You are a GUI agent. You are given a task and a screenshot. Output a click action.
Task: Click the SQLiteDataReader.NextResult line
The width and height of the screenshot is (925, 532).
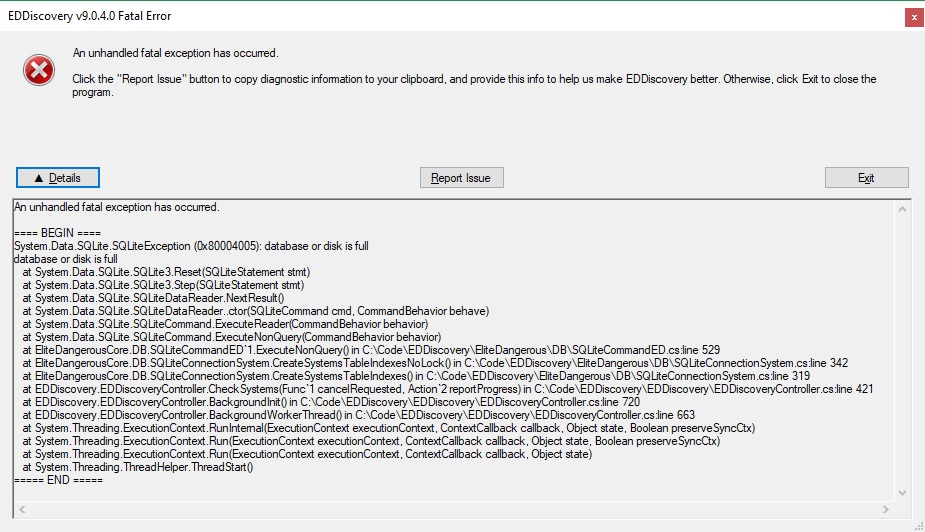pyautogui.click(x=153, y=298)
